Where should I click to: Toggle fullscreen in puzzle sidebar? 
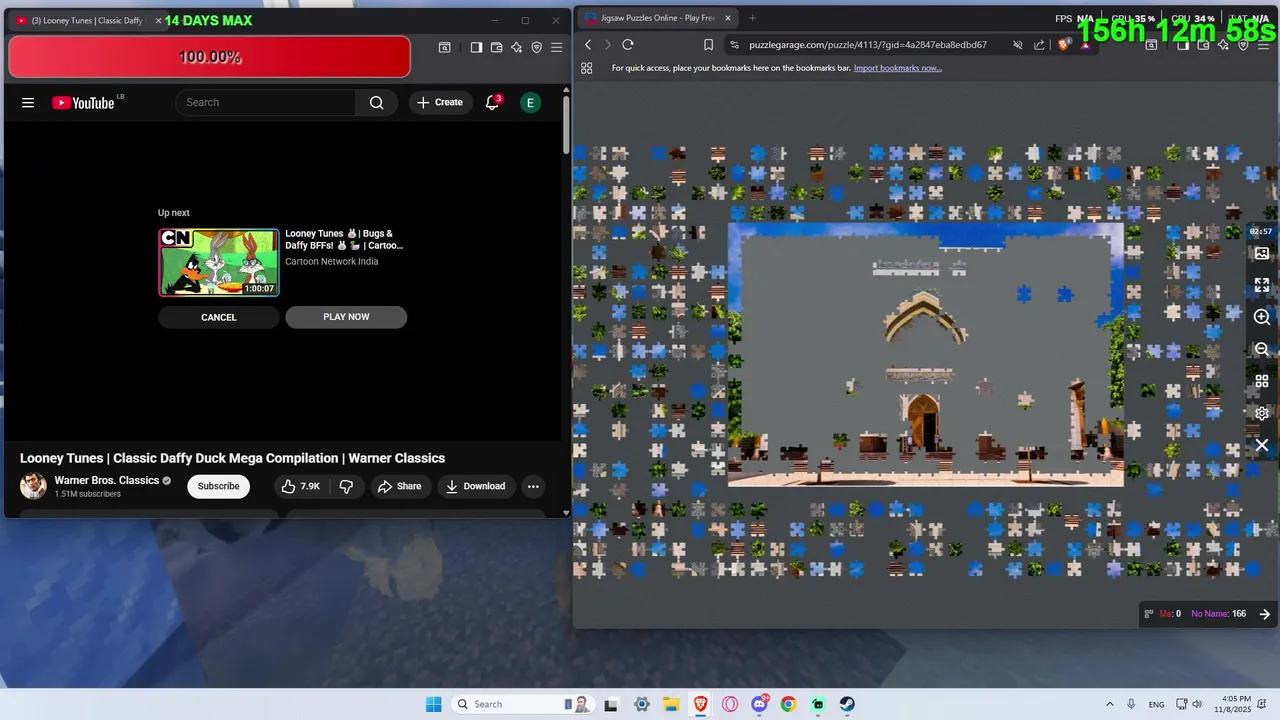pyautogui.click(x=1262, y=285)
